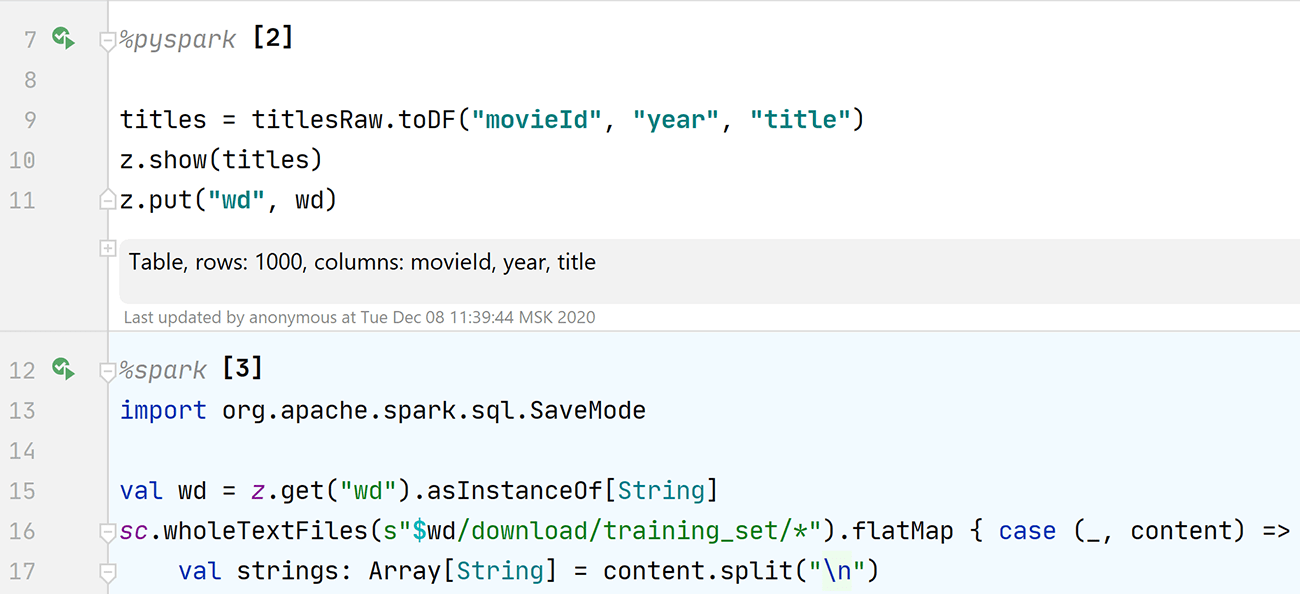This screenshot has width=1300, height=594.
Task: Place cursor on "titlesRaw.toDF" call
Action: [354, 120]
